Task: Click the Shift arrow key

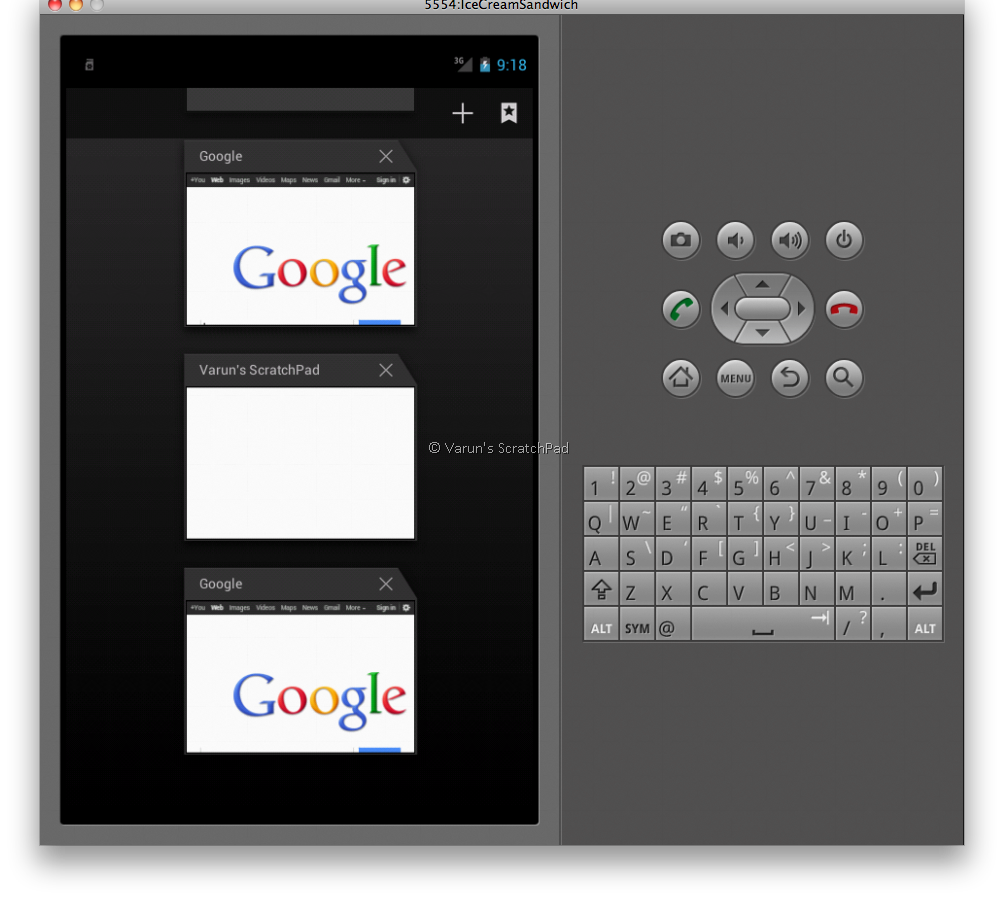Action: [601, 589]
